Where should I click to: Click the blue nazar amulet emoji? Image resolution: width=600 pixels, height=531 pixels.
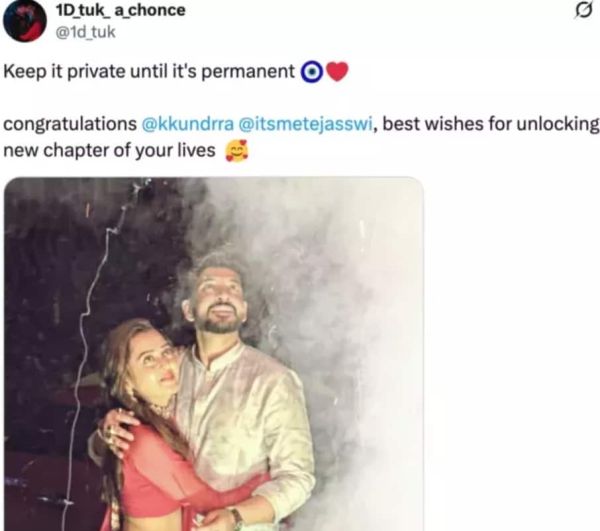(x=312, y=73)
